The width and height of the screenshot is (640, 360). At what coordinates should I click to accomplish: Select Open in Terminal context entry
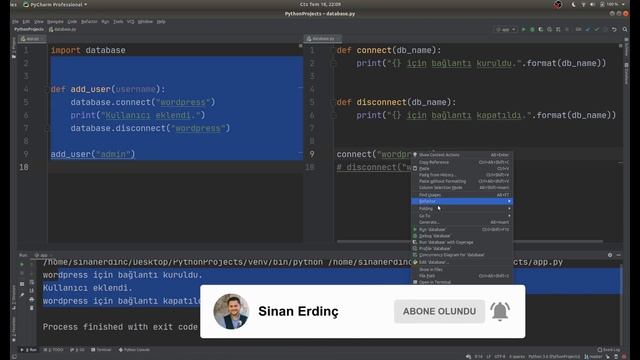point(462,282)
